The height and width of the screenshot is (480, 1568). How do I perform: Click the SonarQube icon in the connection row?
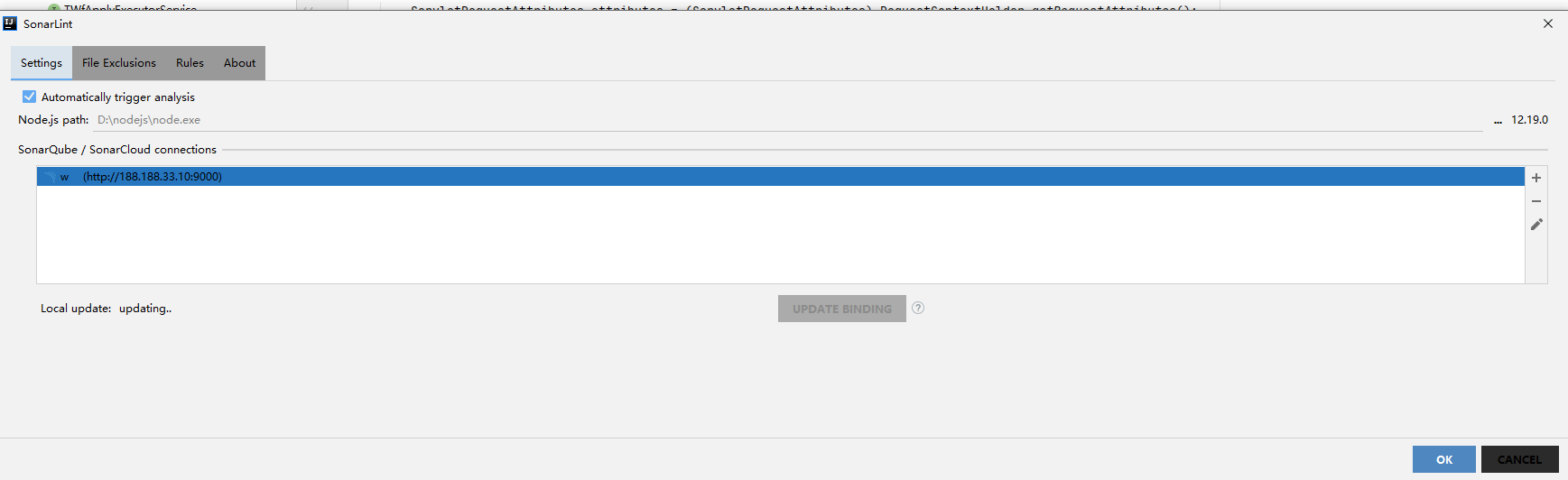point(48,177)
